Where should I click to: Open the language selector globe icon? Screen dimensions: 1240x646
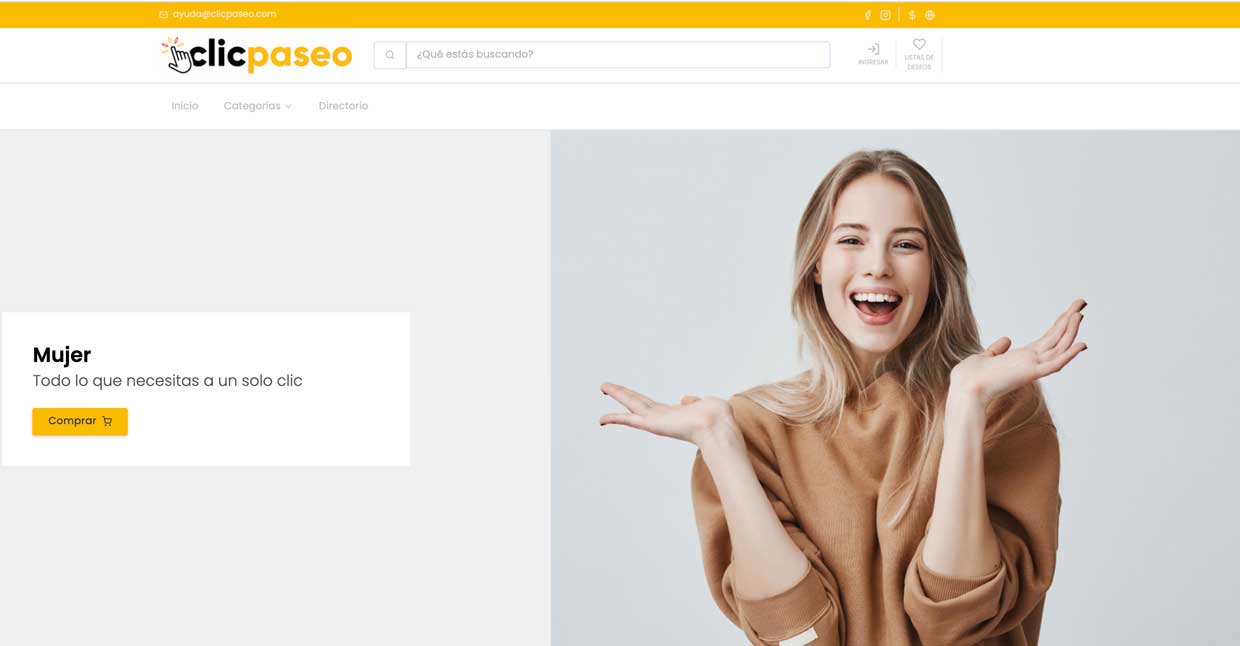pos(930,15)
